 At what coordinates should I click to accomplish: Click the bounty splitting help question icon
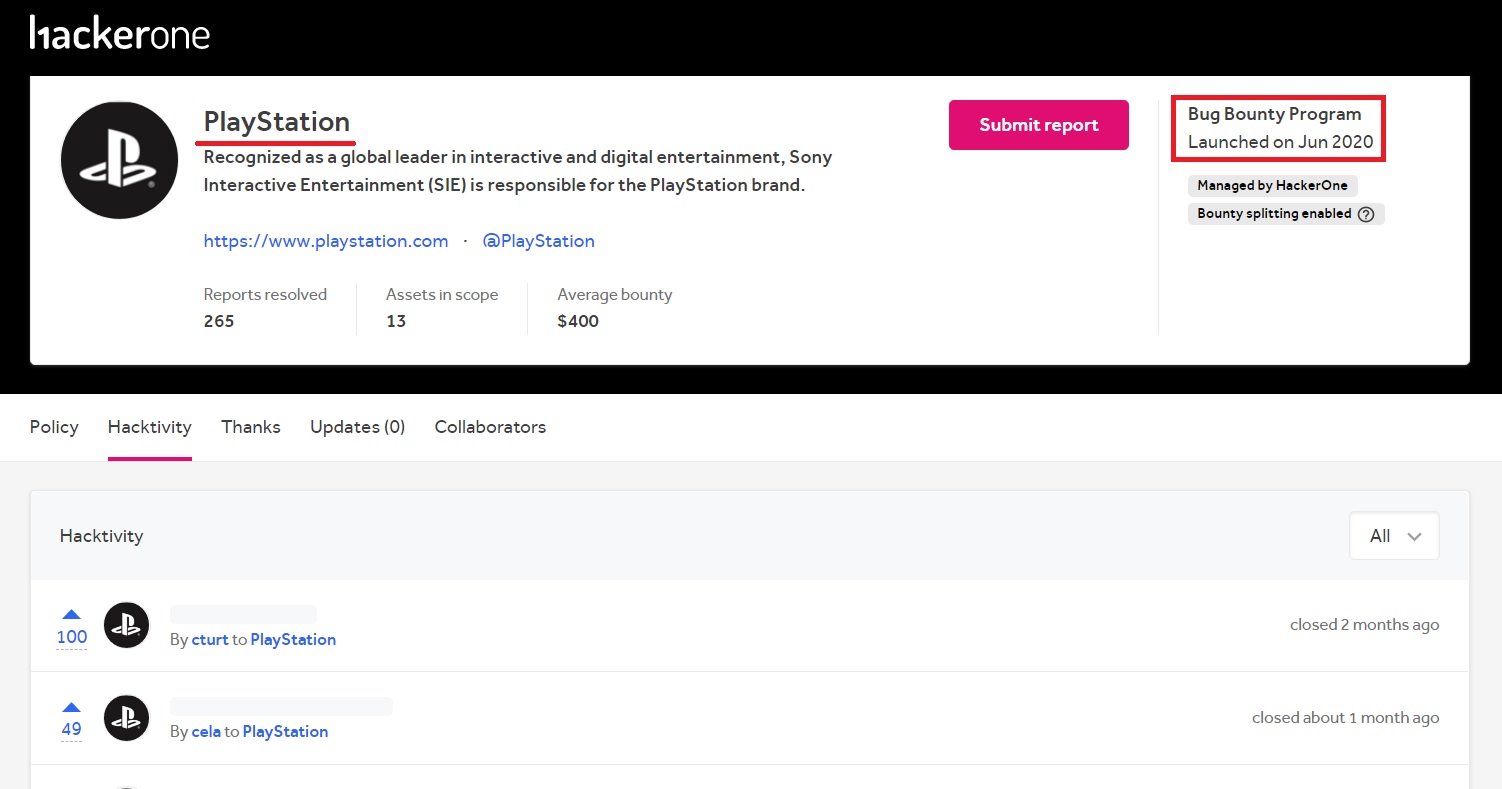[1366, 214]
